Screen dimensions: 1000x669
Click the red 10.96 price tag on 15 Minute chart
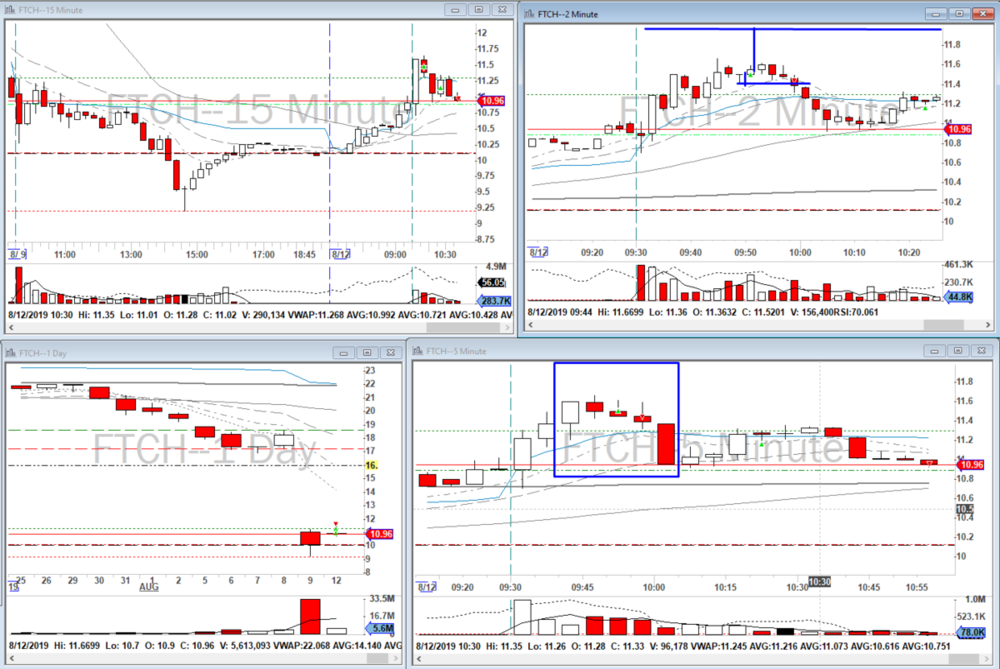[491, 101]
